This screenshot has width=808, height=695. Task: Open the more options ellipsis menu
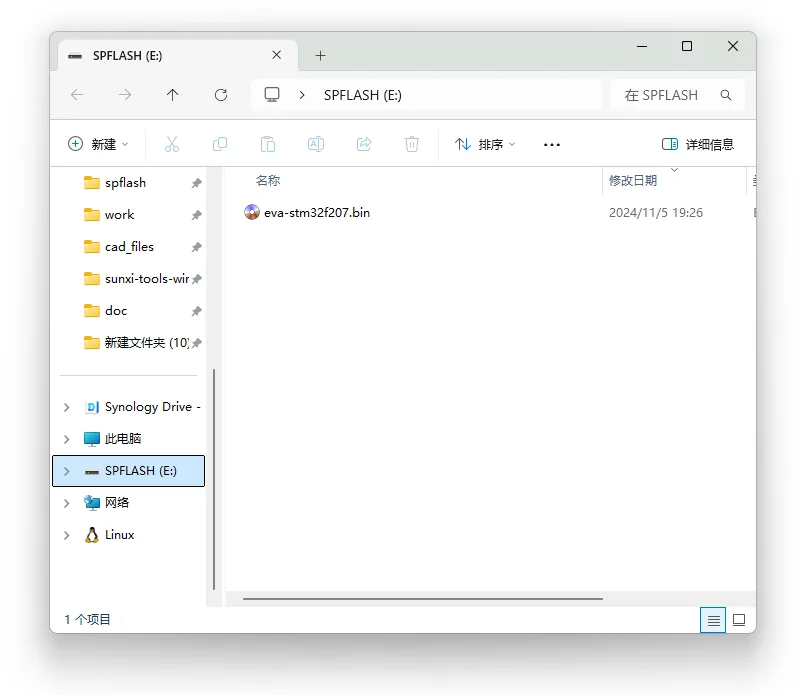point(552,145)
